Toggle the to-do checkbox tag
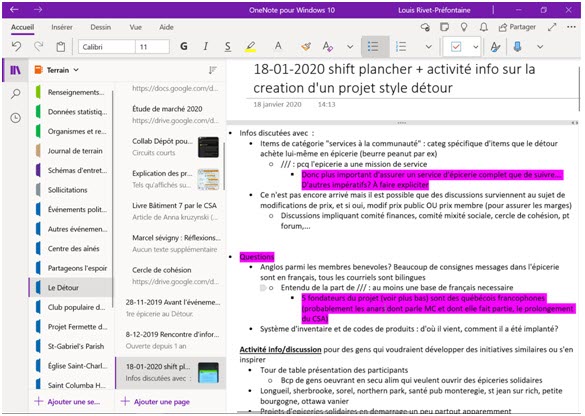The image size is (585, 416). [456, 47]
